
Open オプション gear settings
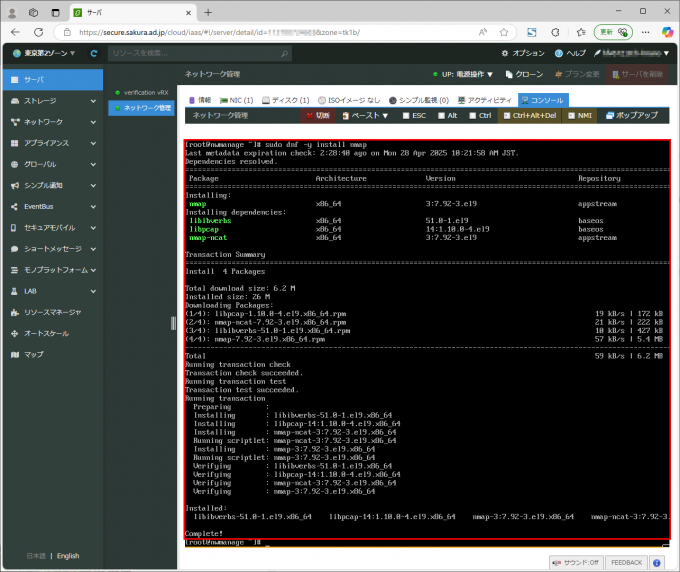pos(523,53)
